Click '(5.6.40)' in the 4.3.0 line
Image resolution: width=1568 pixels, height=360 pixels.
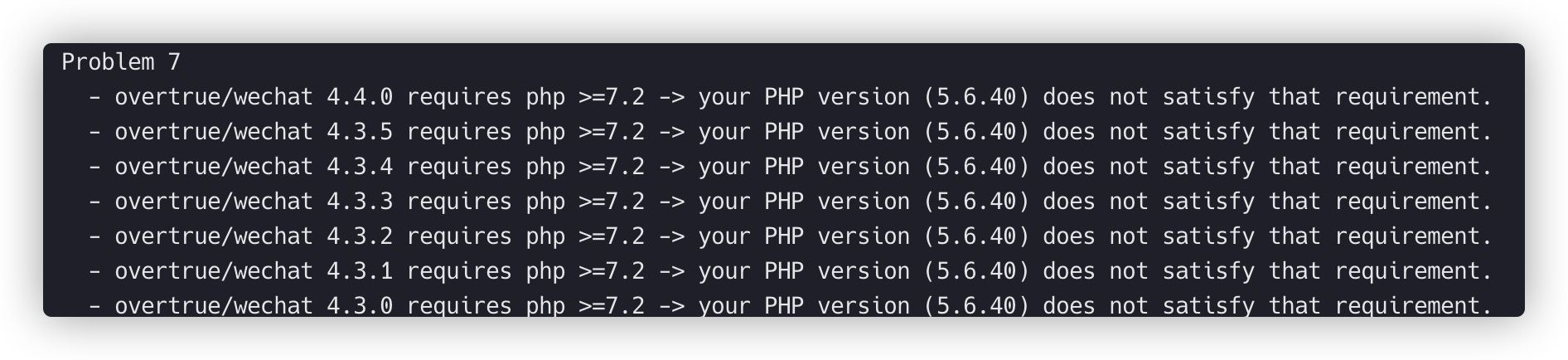point(976,305)
